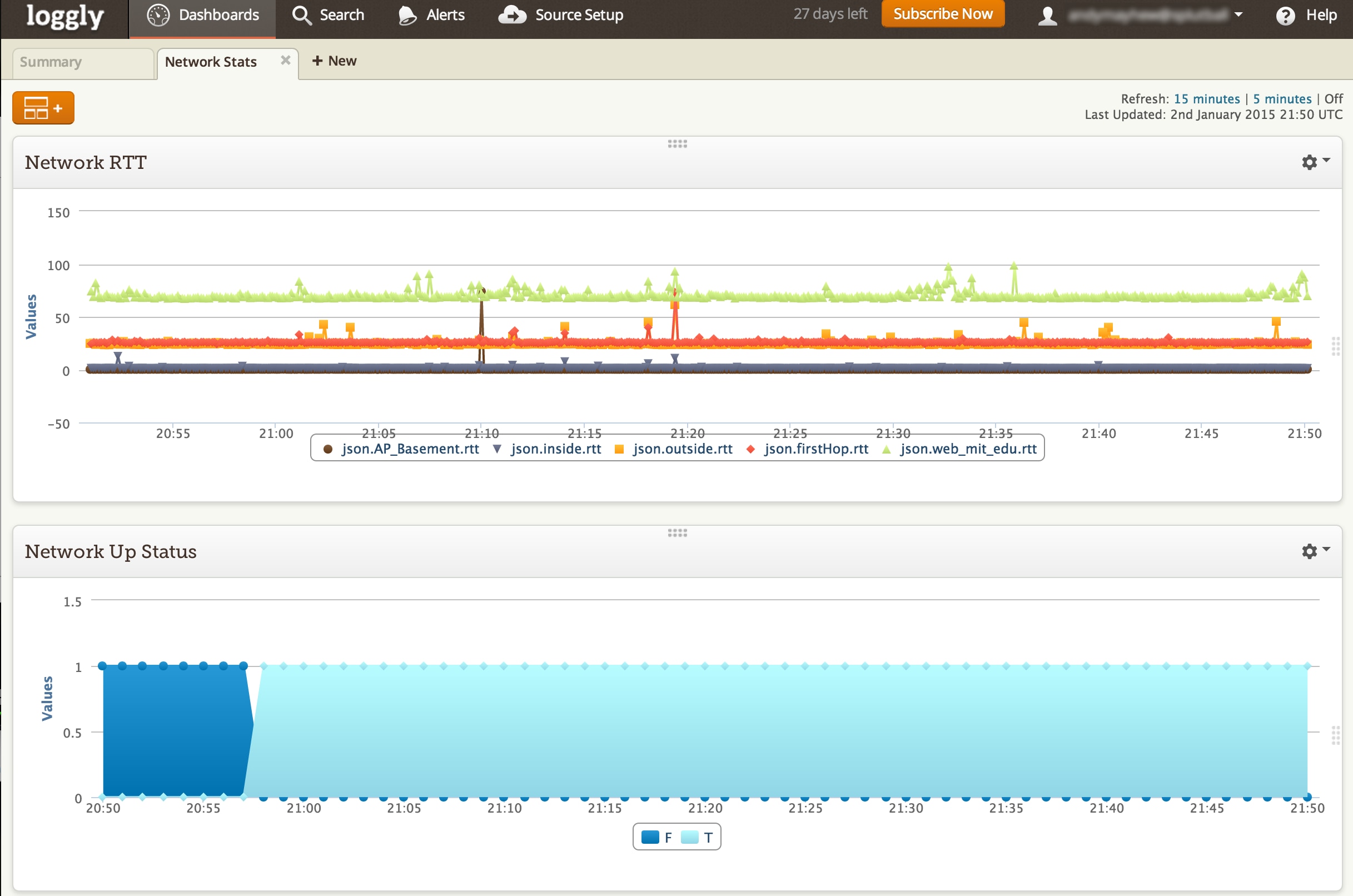Click the Subscribe Now button

943,14
